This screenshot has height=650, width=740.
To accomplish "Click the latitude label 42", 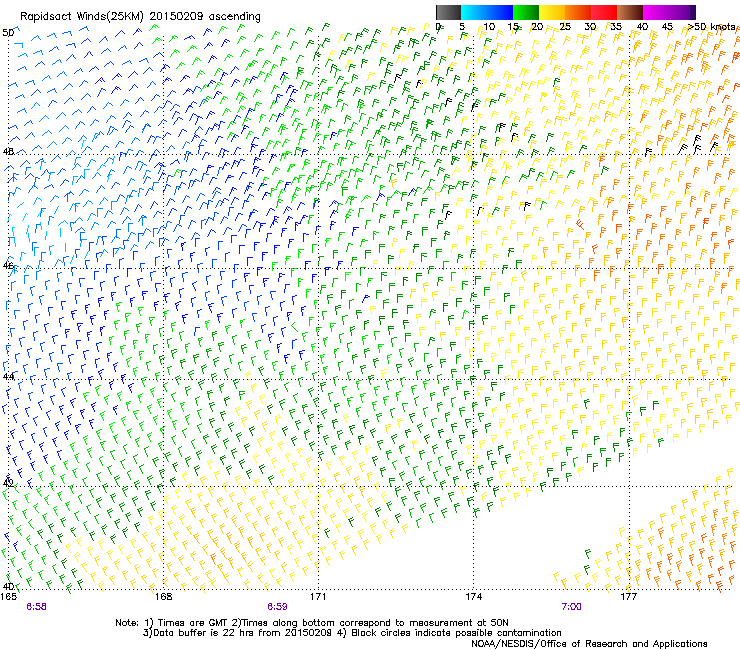I will click(x=8, y=483).
